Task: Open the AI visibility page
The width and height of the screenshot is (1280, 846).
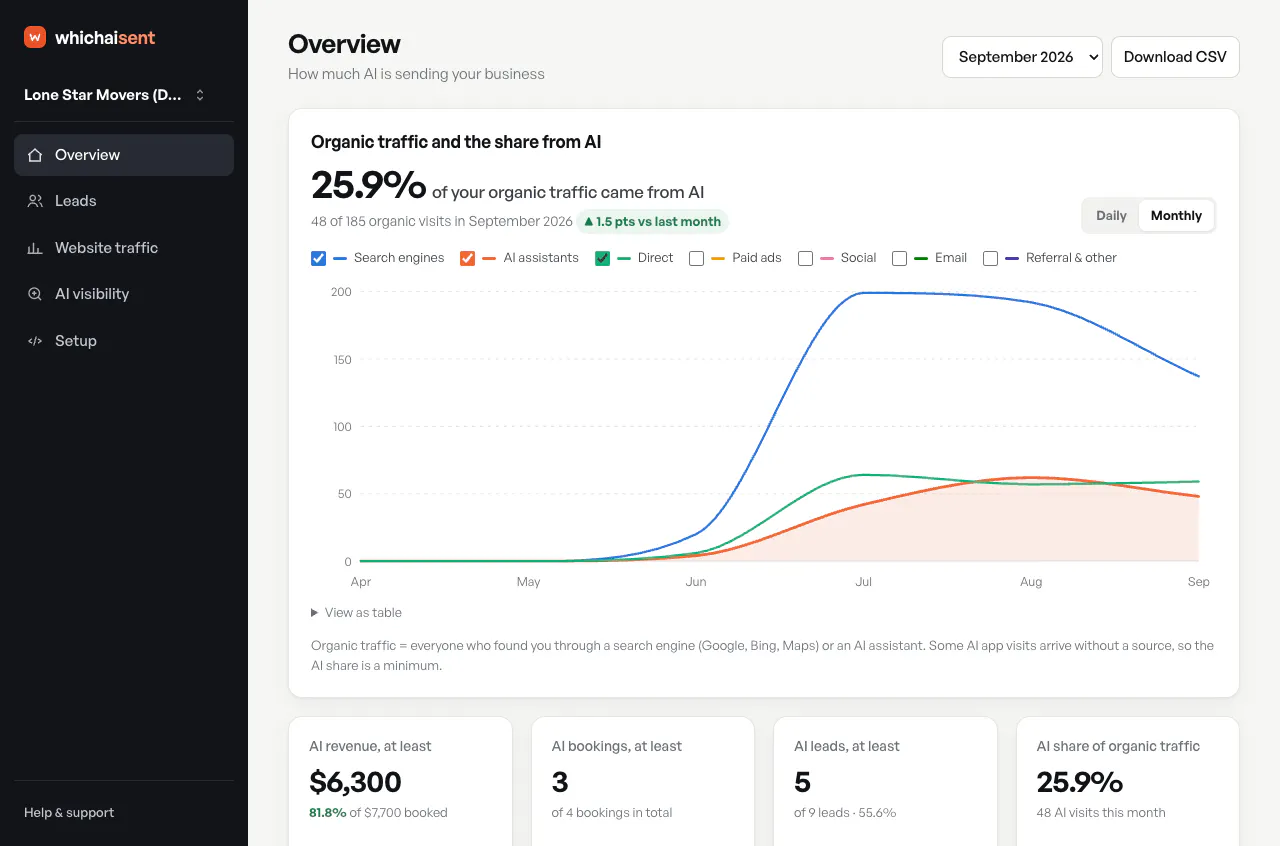Action: point(124,294)
